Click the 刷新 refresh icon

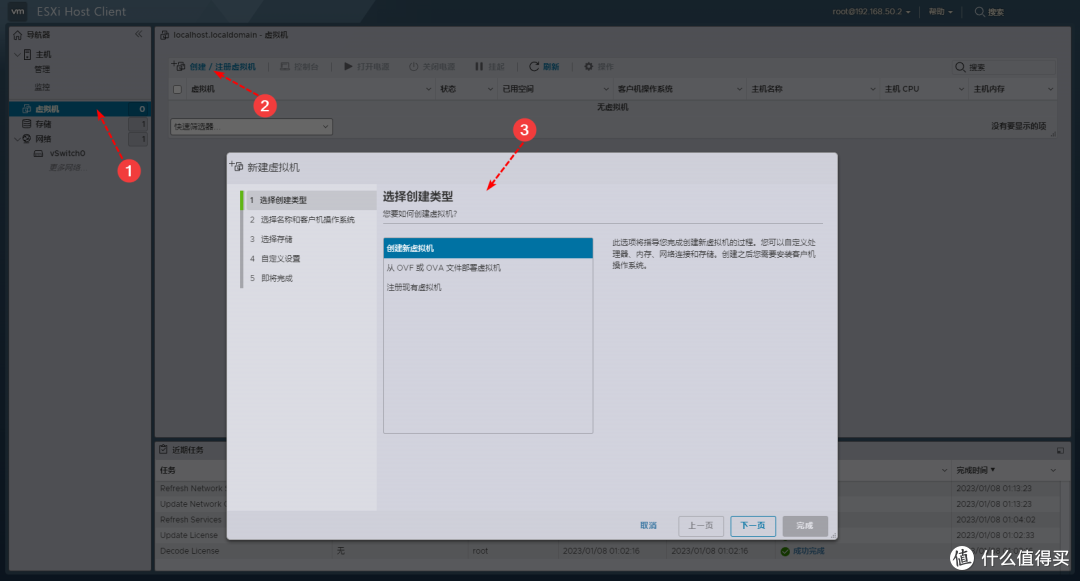(x=533, y=66)
